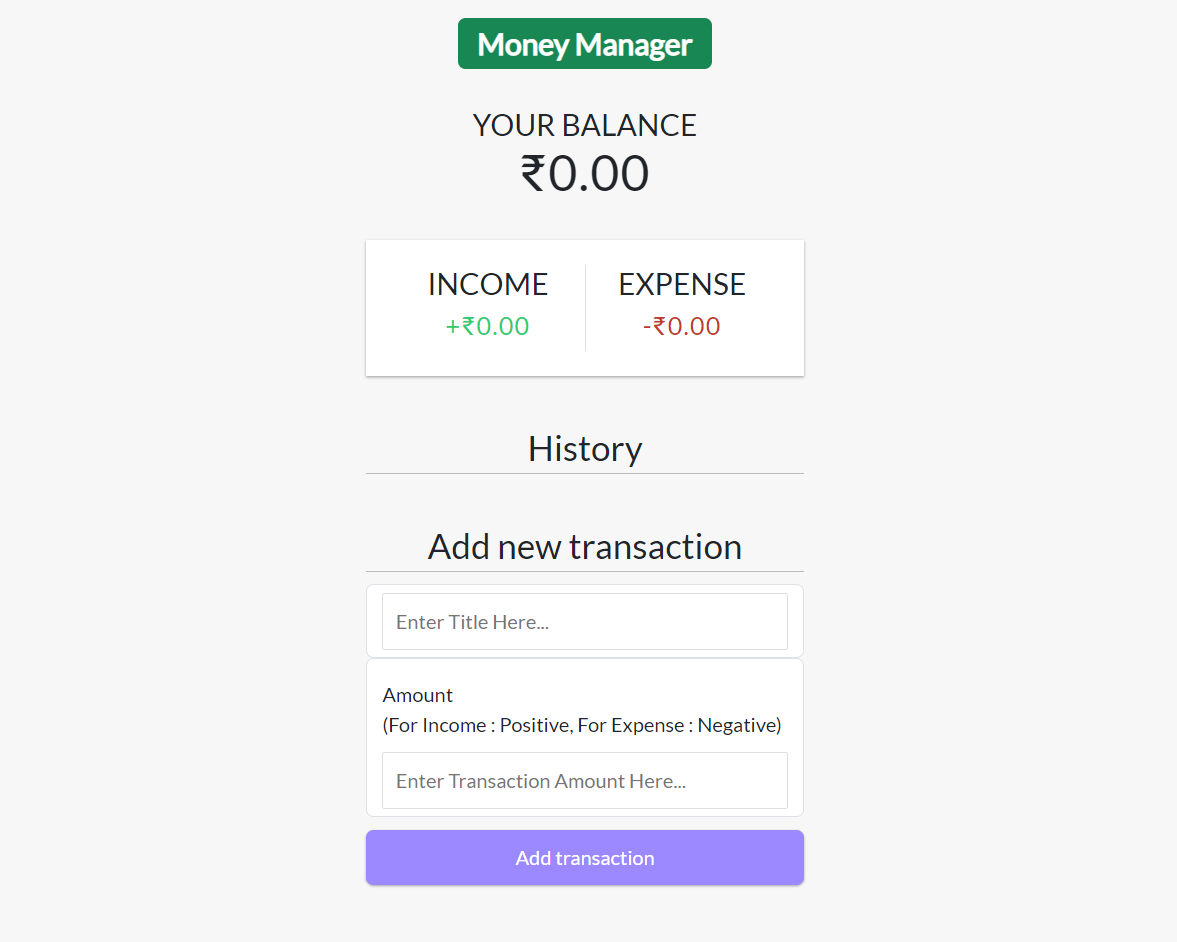Screen dimensions: 1177x942
Task: Click the ₹0.00 balance amount
Action: [x=584, y=172]
